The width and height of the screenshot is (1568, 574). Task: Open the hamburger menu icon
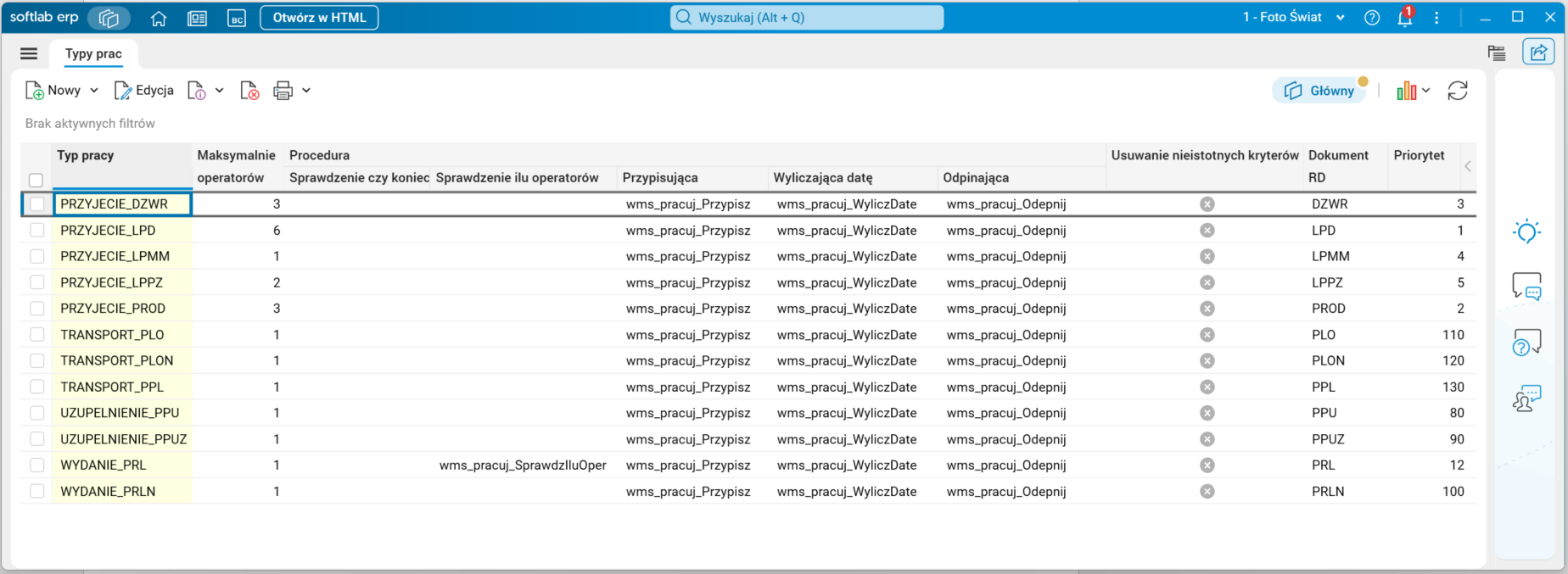(29, 53)
